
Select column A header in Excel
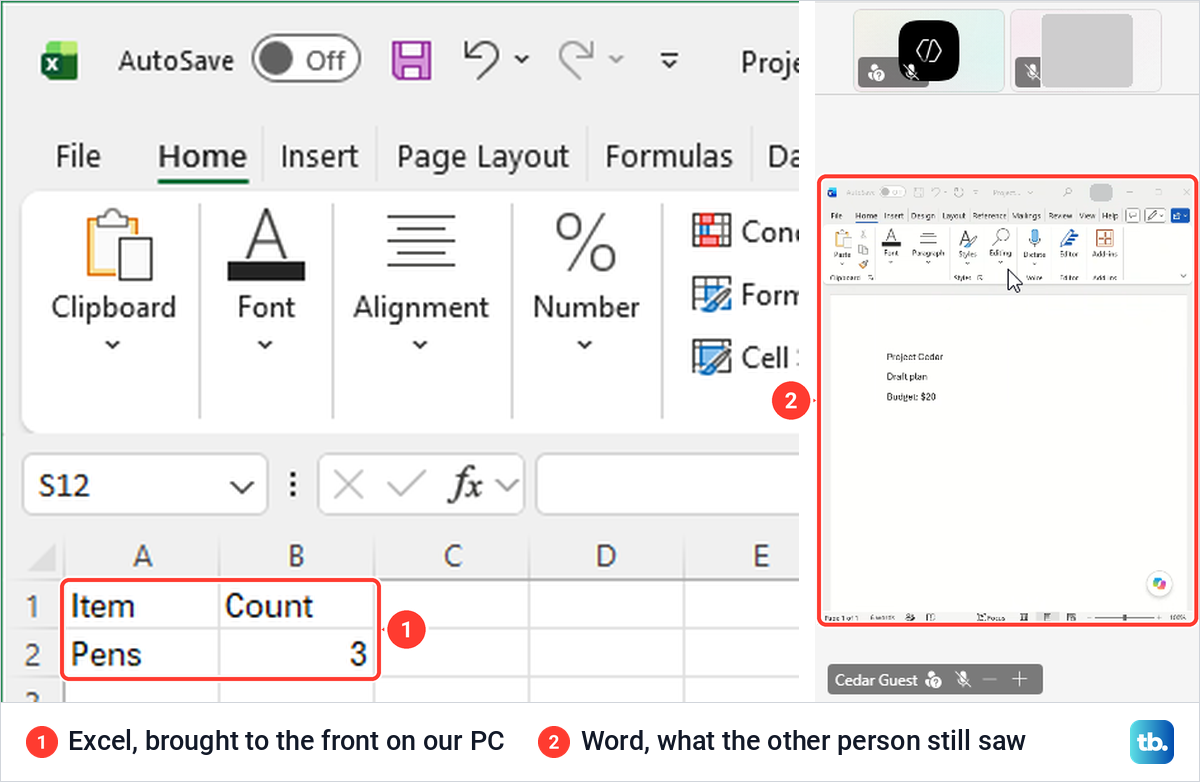pos(142,556)
